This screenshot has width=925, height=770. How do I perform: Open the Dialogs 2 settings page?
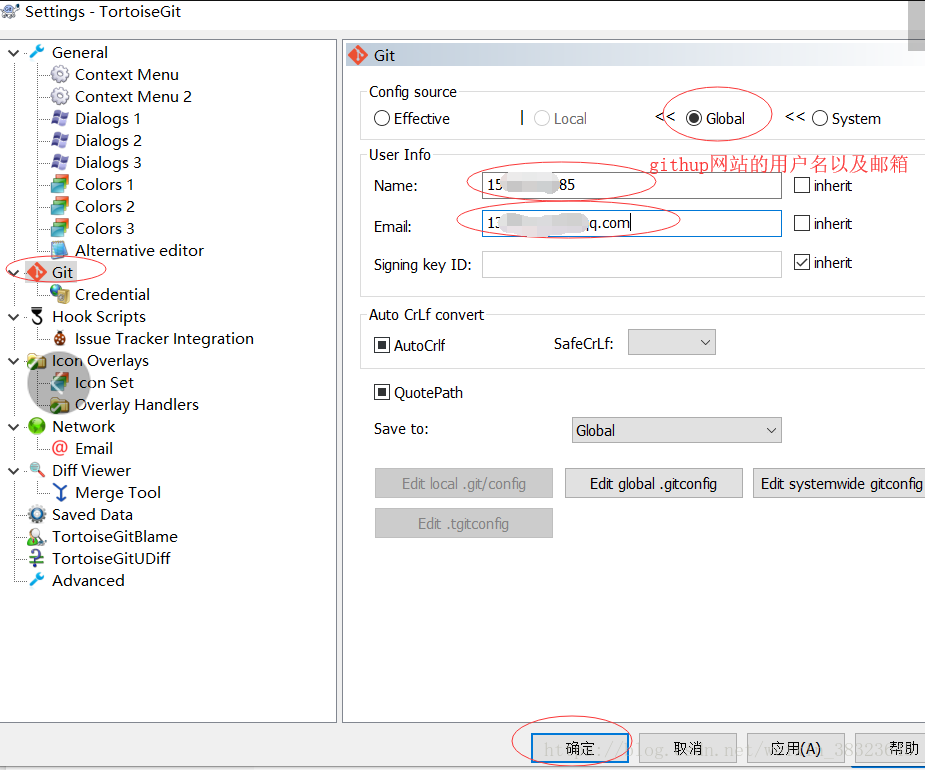108,140
